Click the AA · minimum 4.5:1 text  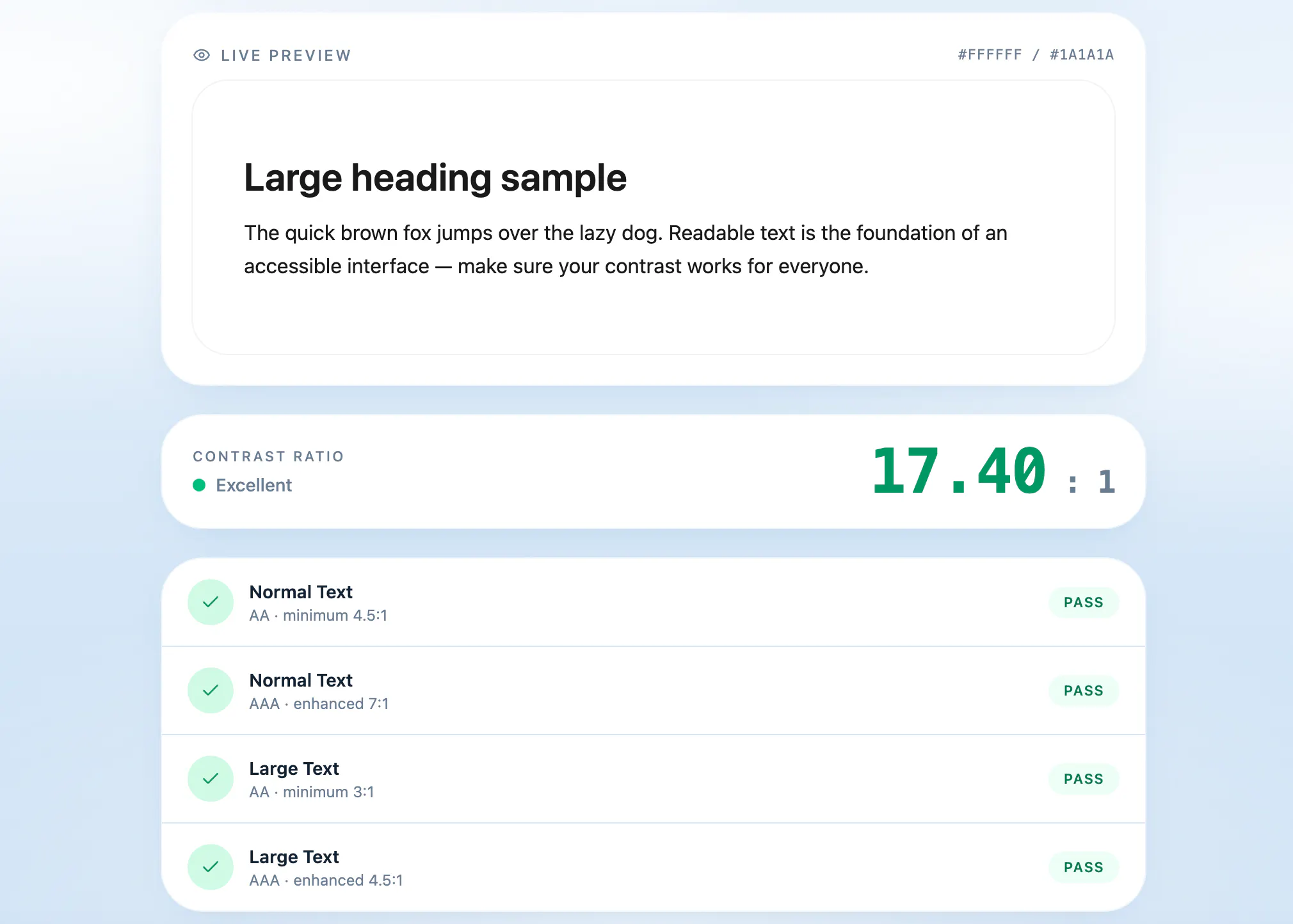pos(318,616)
